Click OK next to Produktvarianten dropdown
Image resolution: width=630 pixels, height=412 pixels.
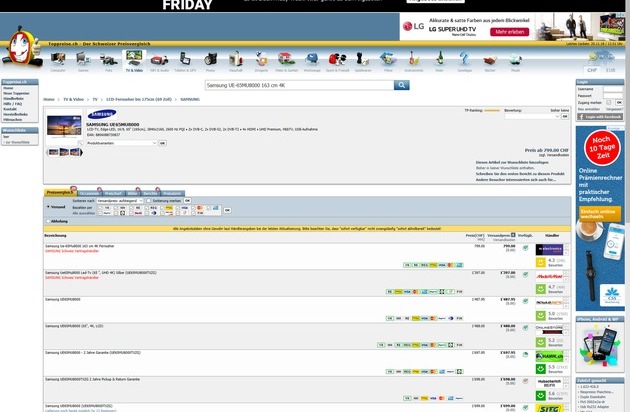pos(162,143)
